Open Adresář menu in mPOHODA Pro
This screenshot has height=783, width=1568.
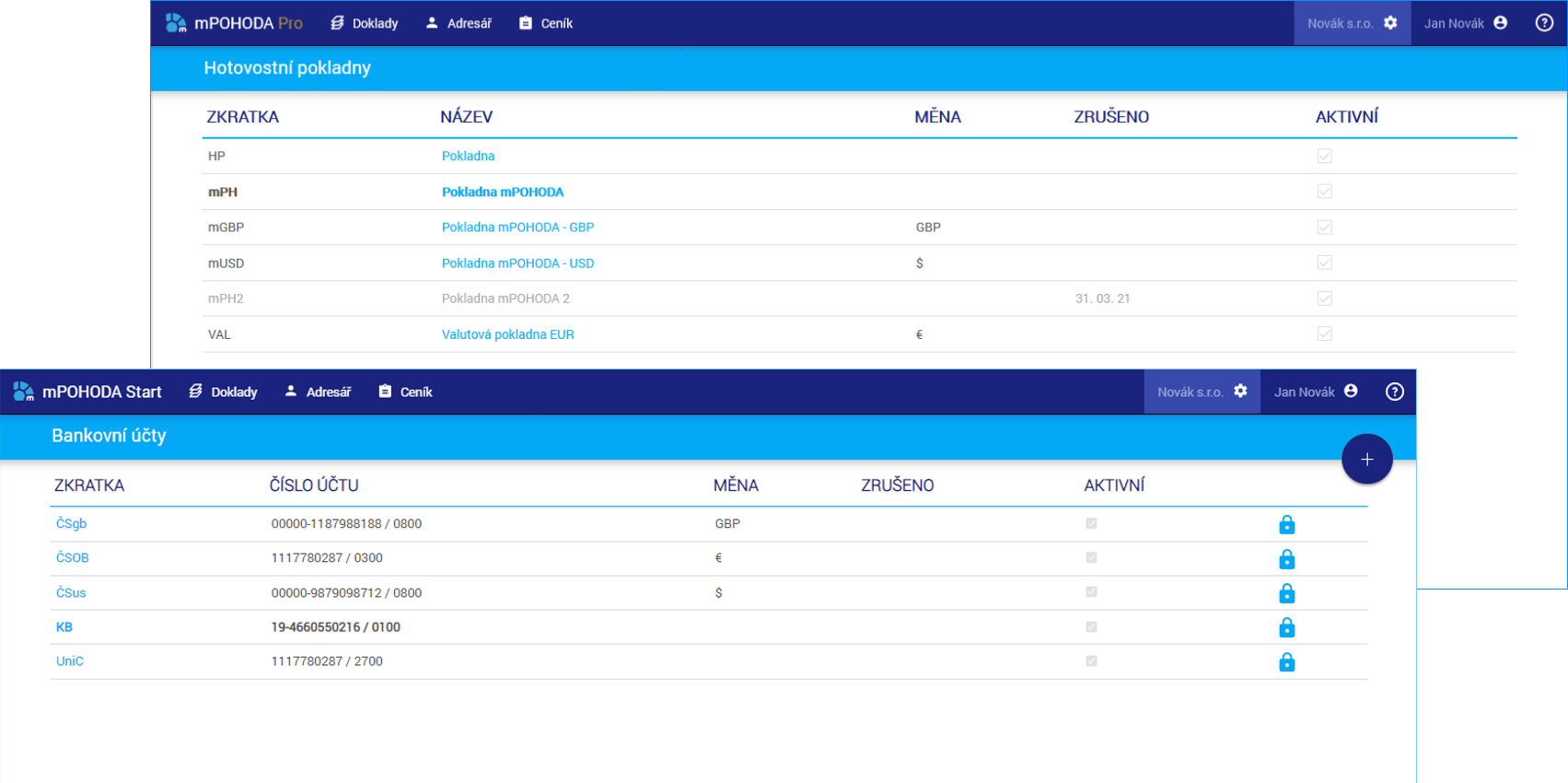point(459,23)
